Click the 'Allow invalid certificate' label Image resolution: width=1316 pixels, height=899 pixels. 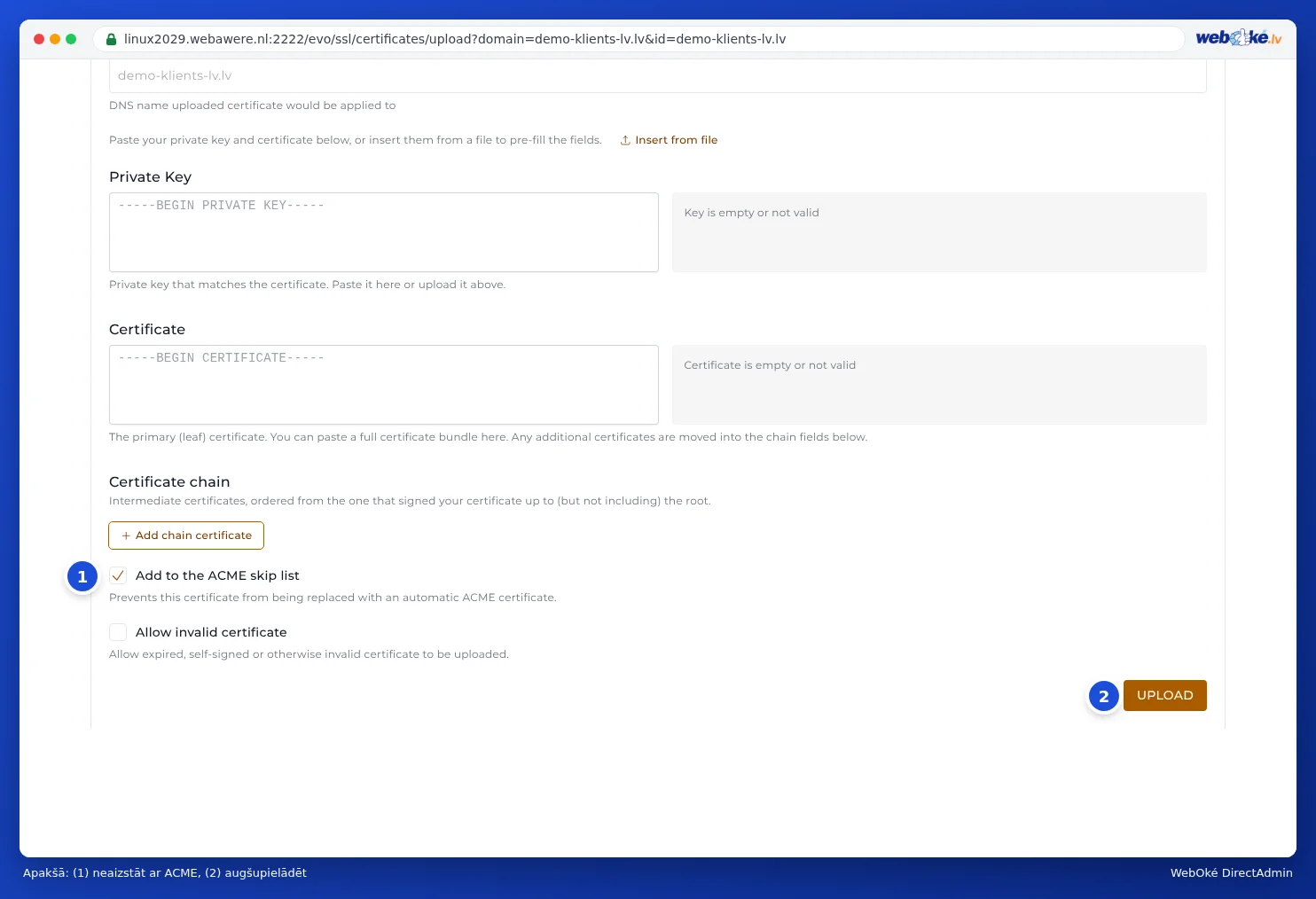point(211,632)
